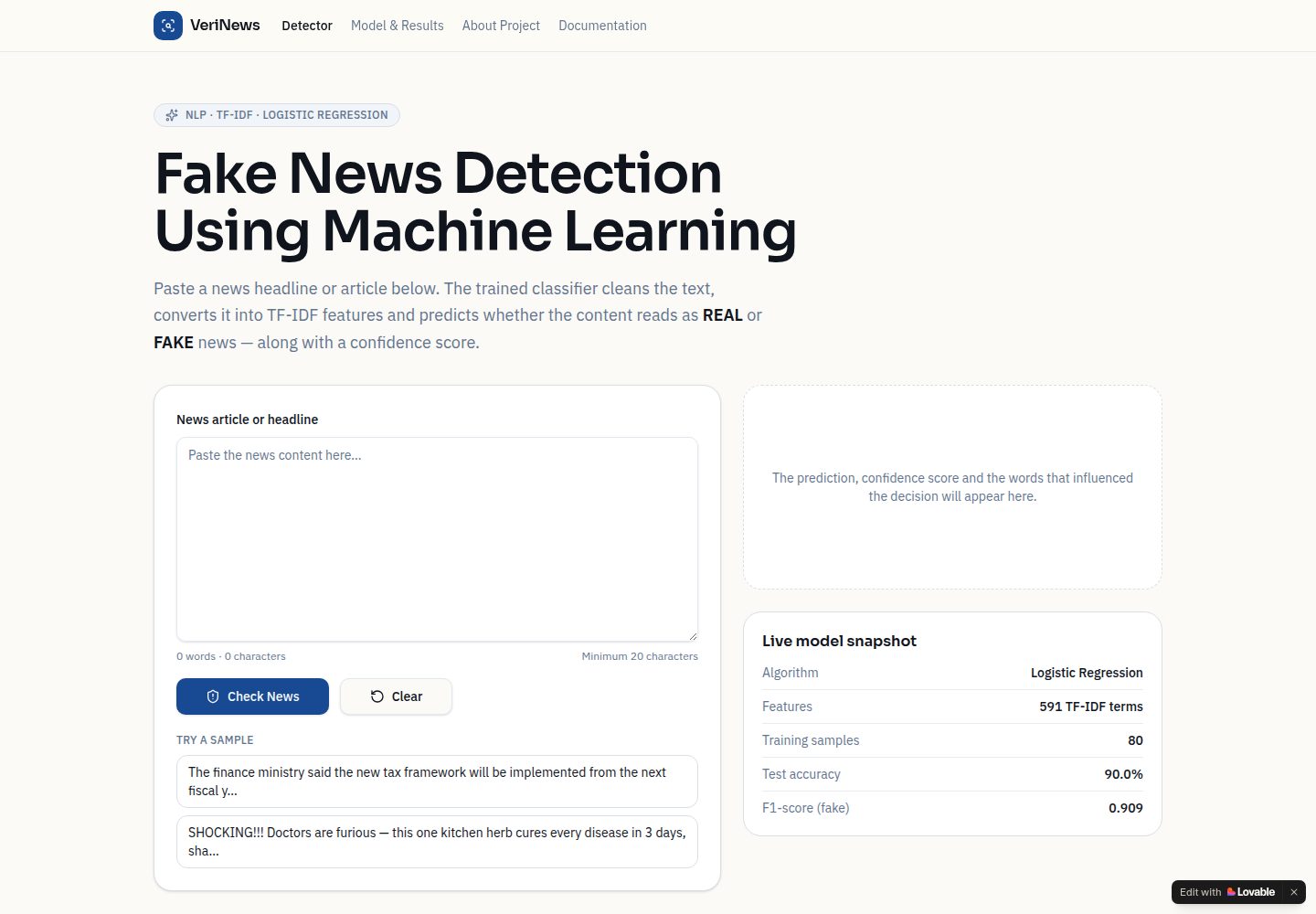The width and height of the screenshot is (1316, 914).
Task: Click the VeriNews logo icon
Action: 168,26
